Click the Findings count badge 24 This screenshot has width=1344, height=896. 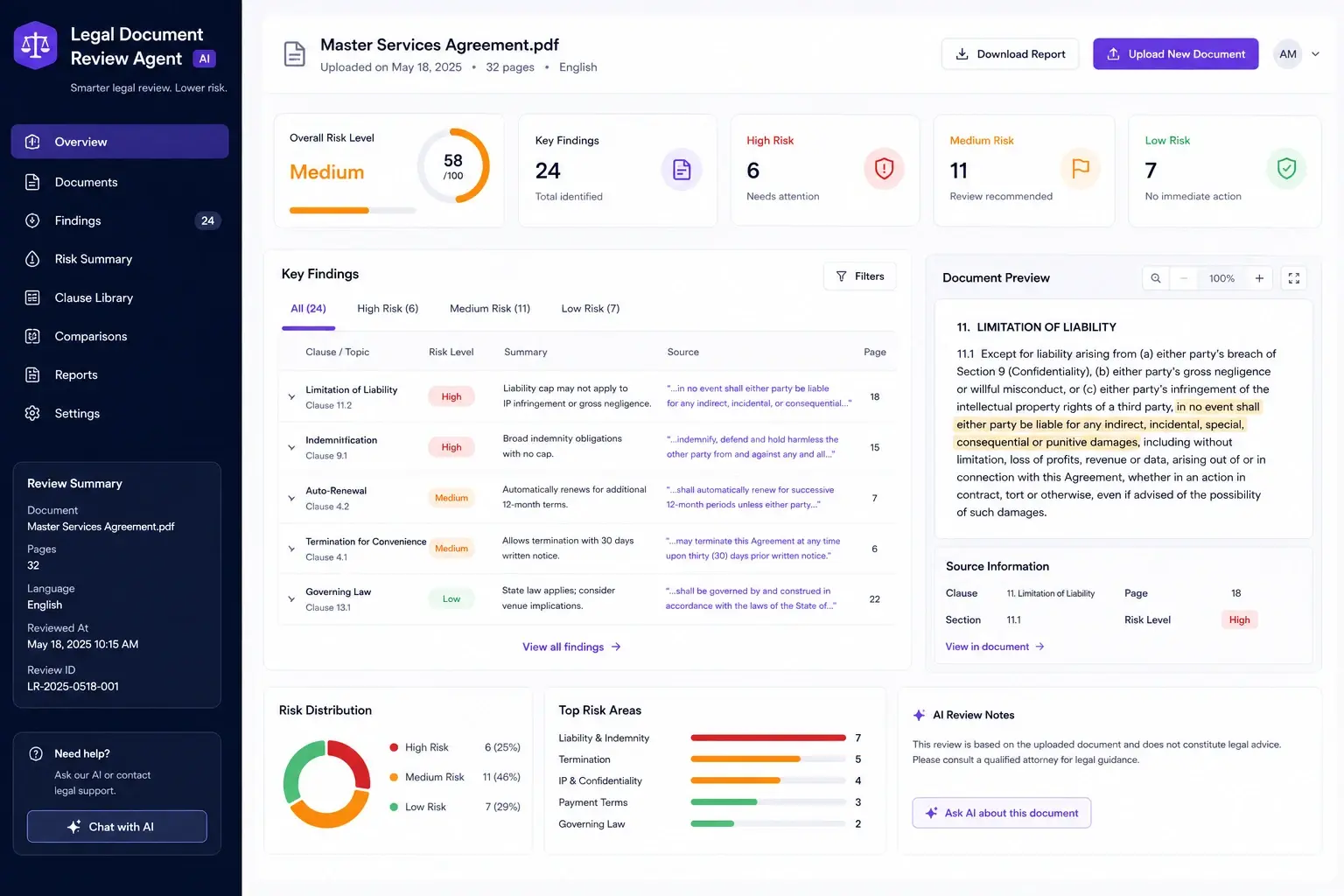[x=207, y=220]
